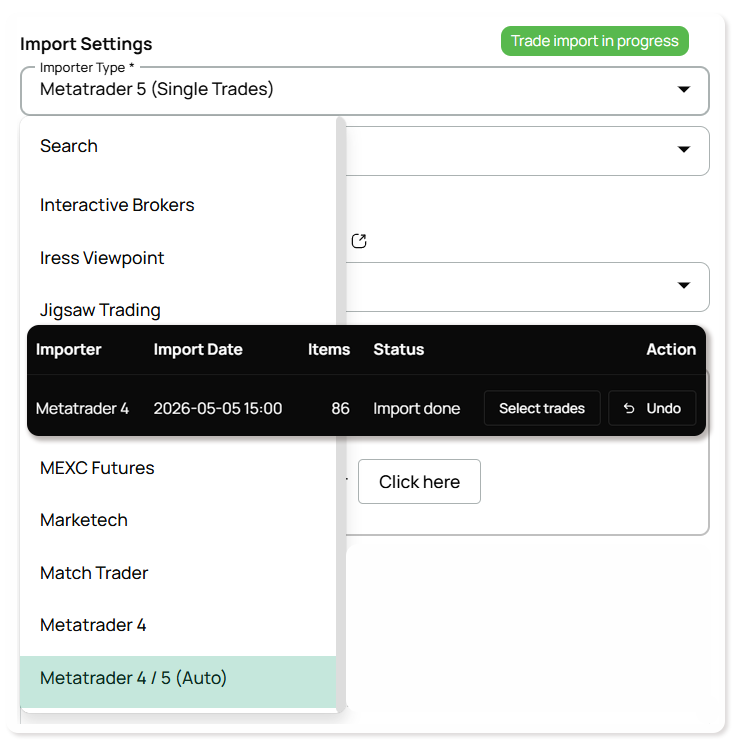737x742 pixels.
Task: Select Iress Viewpoint importer
Action: [178, 258]
